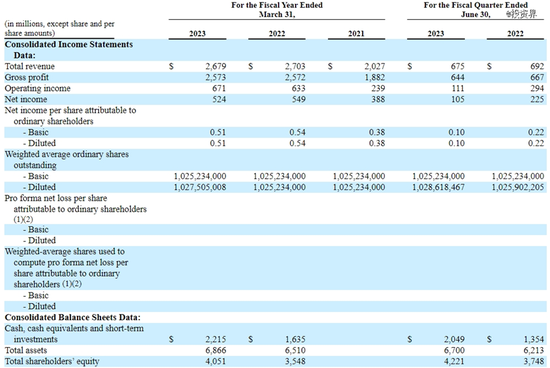Click the Consolidated Balance Sheets Data heading
Screen dimensions: 550x368
tap(73, 317)
